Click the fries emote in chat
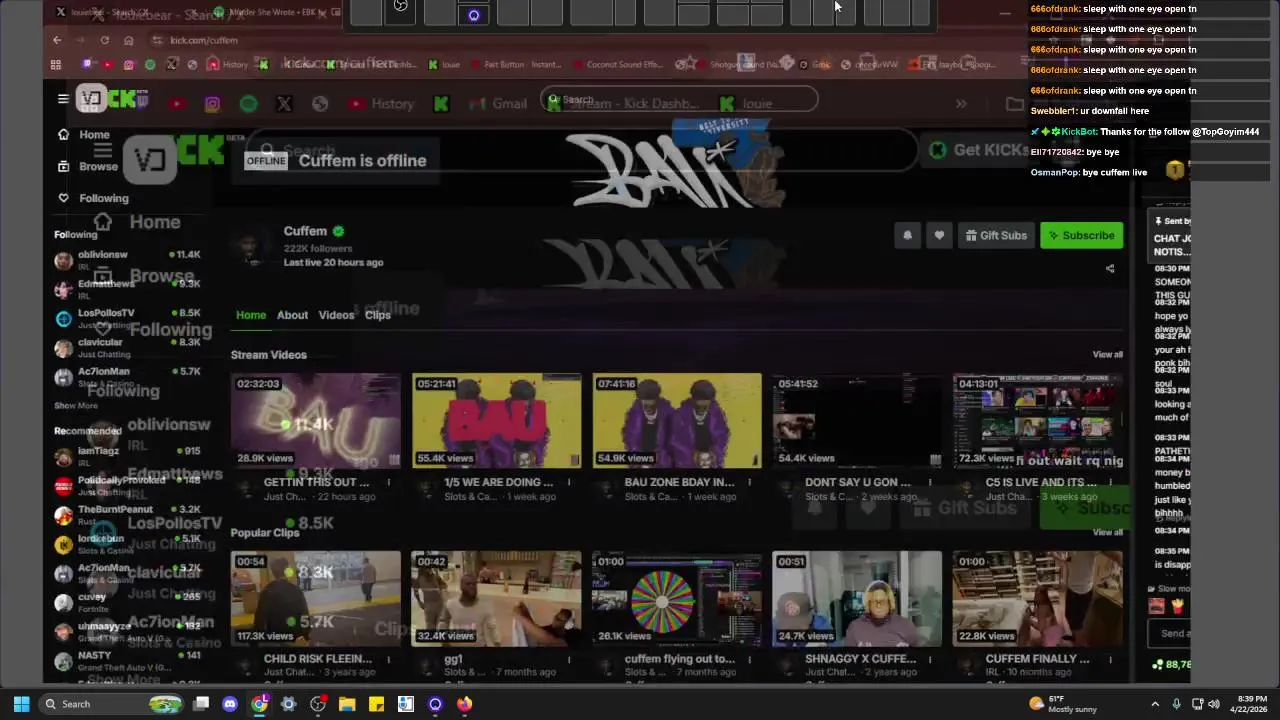 1176,606
